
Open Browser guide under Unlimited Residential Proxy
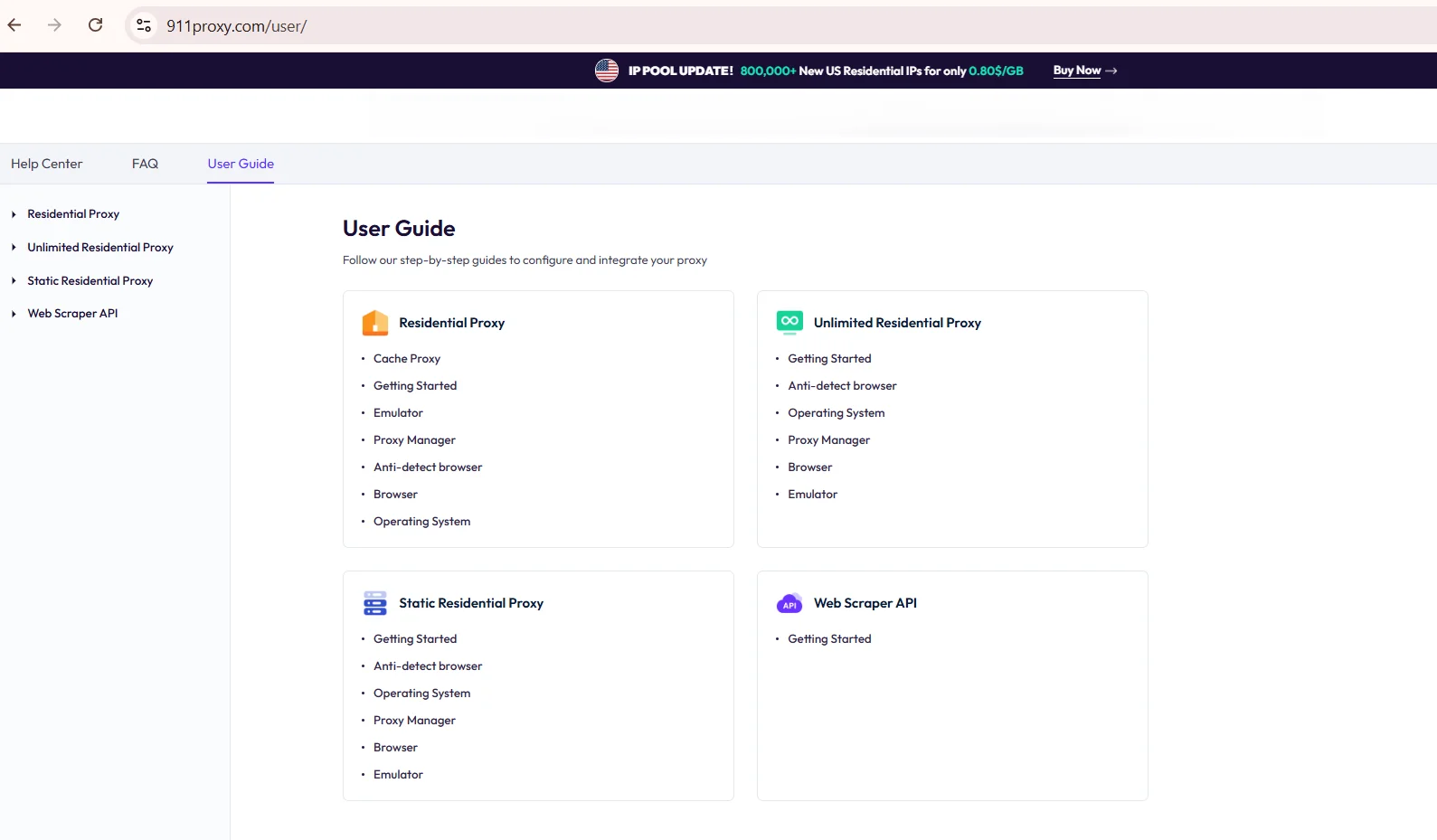click(x=809, y=467)
